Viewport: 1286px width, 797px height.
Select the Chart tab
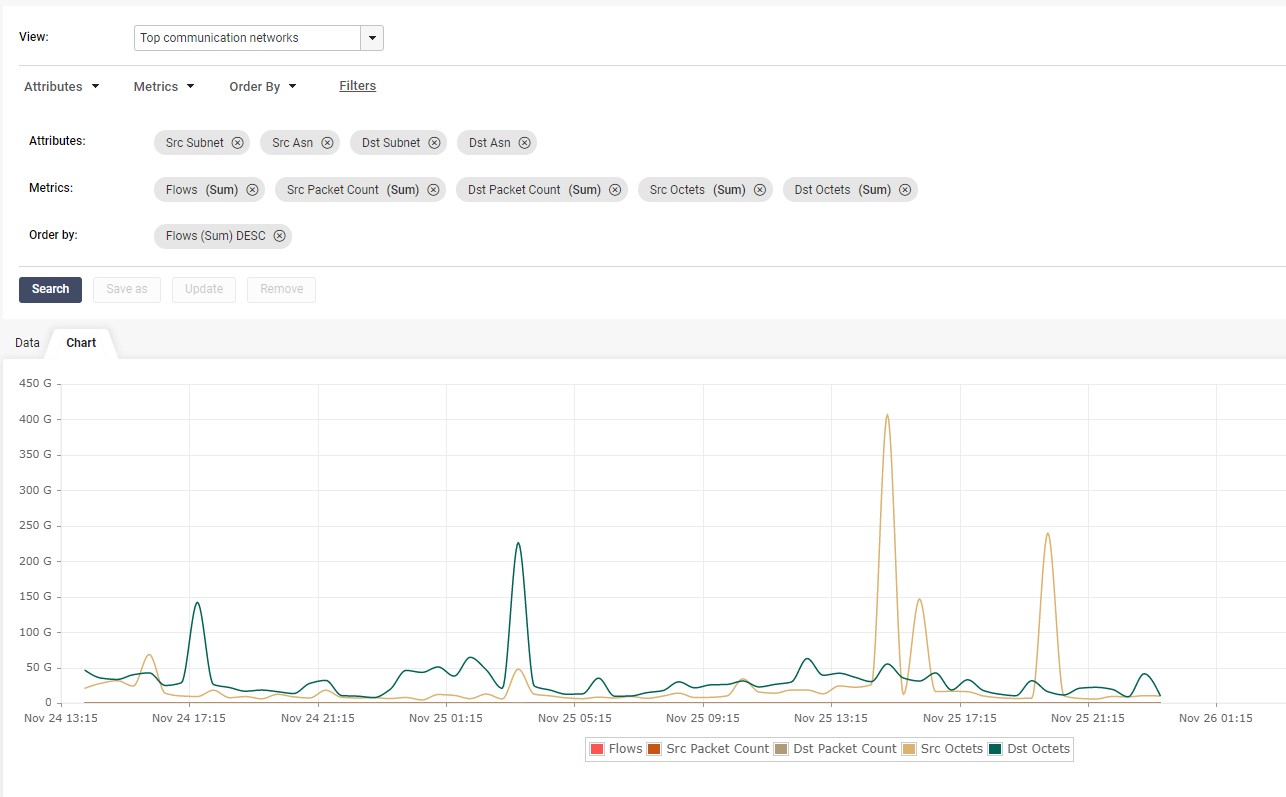(81, 343)
